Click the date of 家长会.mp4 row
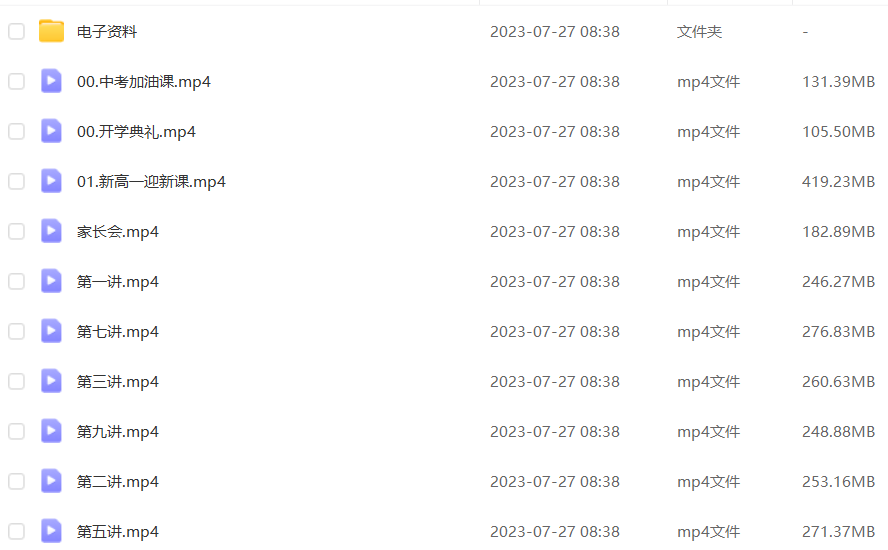This screenshot has width=888, height=550. (554, 232)
